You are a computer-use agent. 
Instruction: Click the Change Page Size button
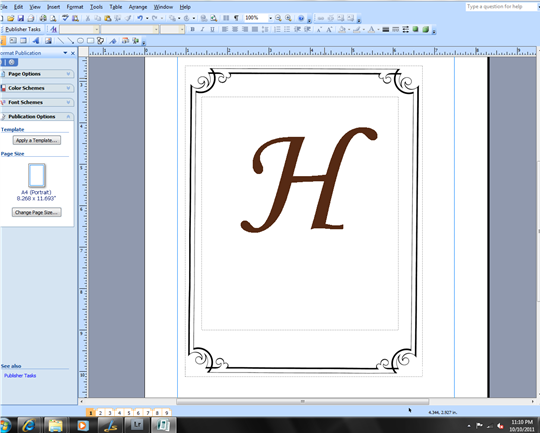(37, 212)
